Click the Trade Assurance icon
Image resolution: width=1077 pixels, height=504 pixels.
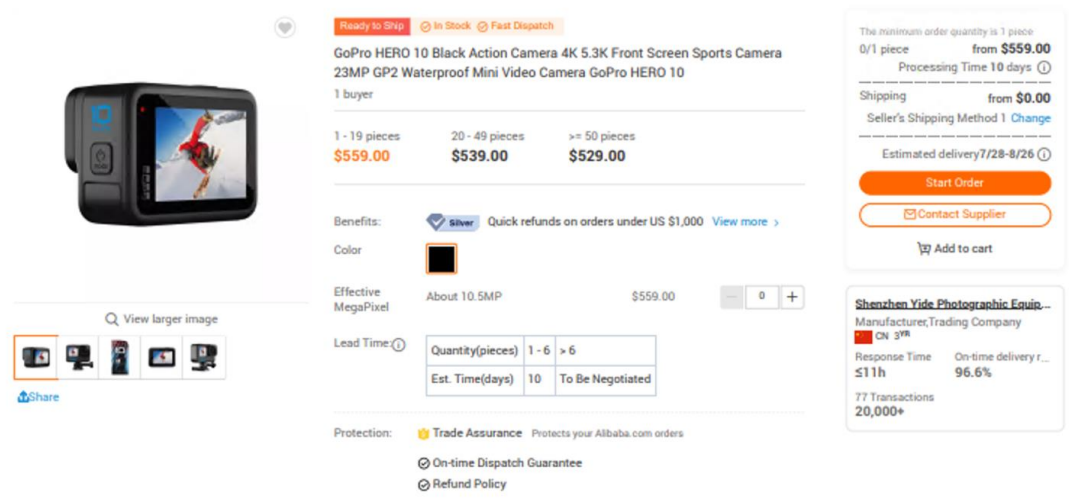[423, 433]
